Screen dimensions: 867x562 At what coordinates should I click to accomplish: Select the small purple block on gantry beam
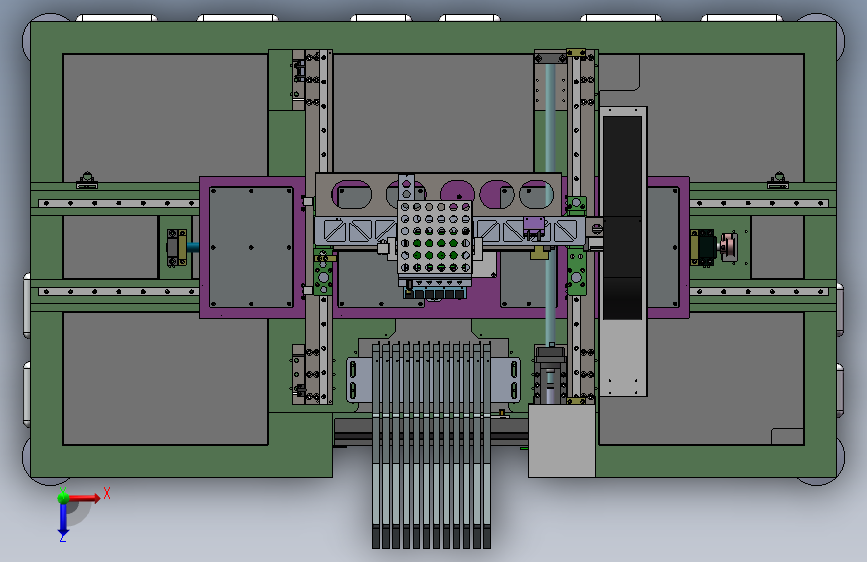pyautogui.click(x=534, y=225)
